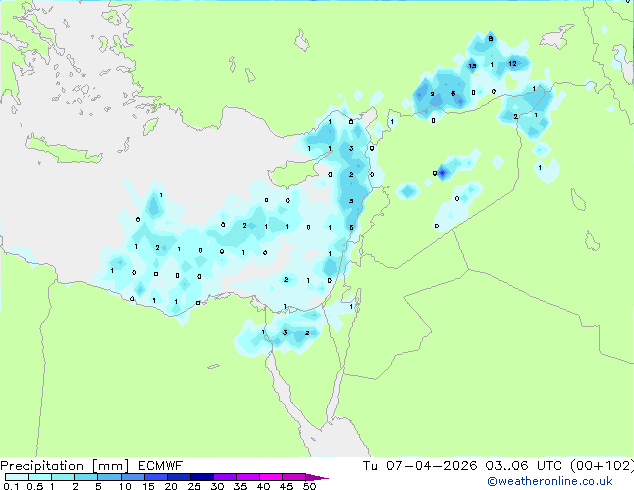Image resolution: width=634 pixels, height=490 pixels.
Task: Select the 5–10 mm legend swatch
Action: pyautogui.click(x=109, y=477)
